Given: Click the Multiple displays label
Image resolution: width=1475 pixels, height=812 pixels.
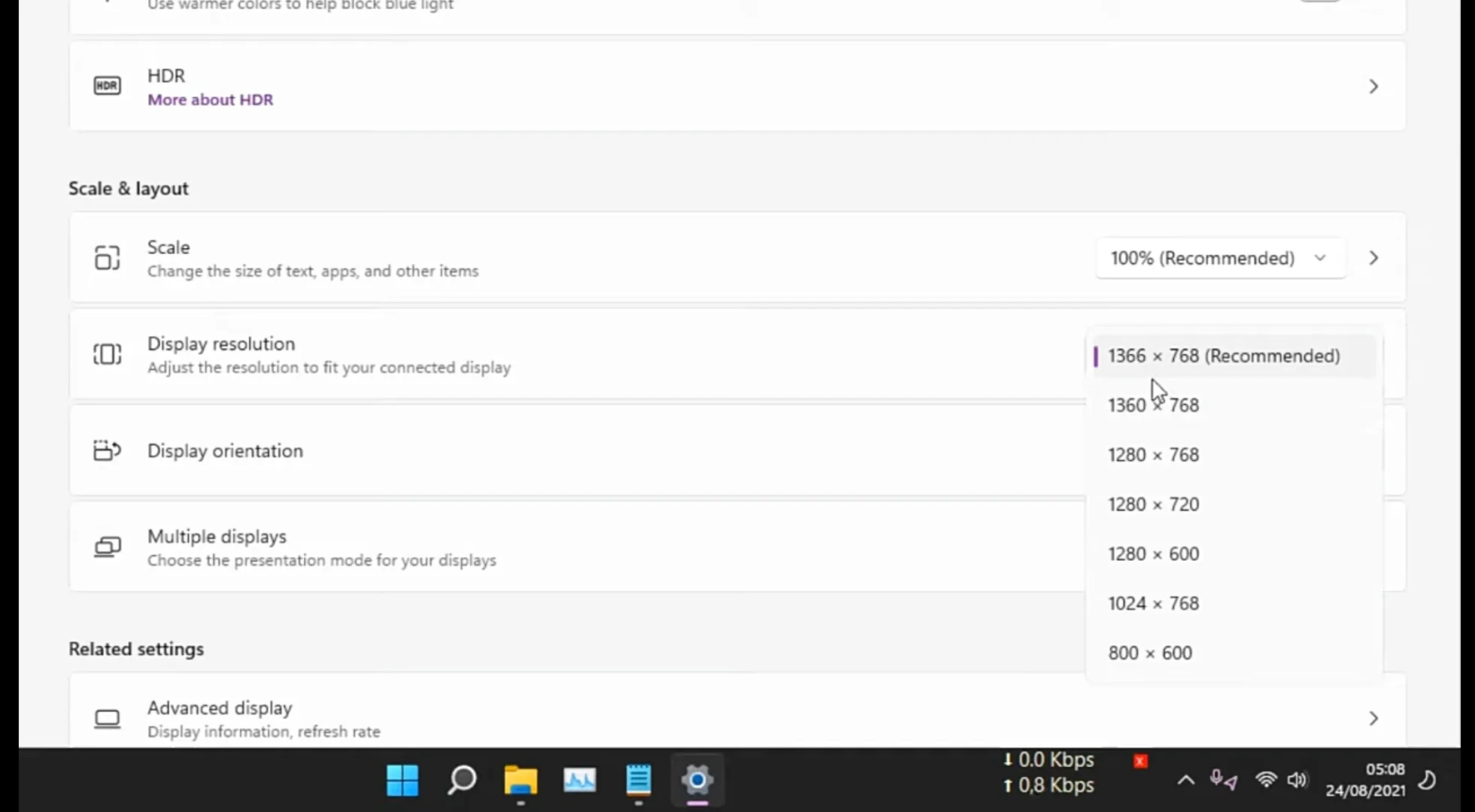Looking at the screenshot, I should pos(217,536).
